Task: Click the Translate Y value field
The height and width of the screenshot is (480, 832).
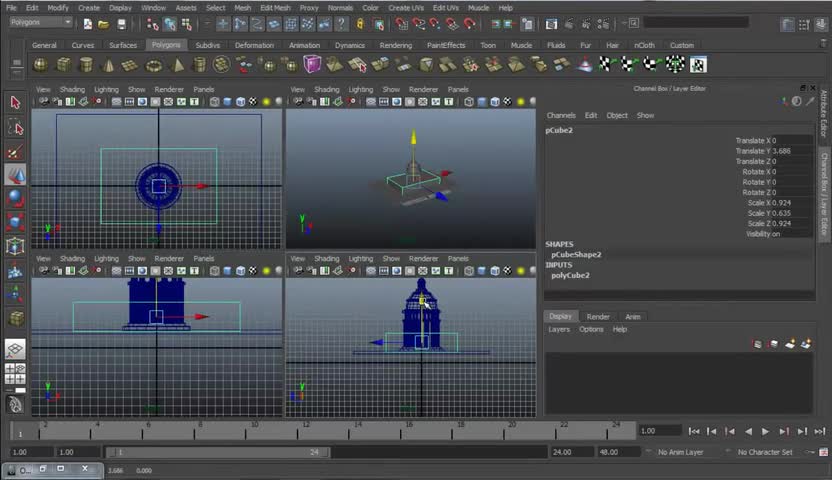Action: (x=781, y=151)
